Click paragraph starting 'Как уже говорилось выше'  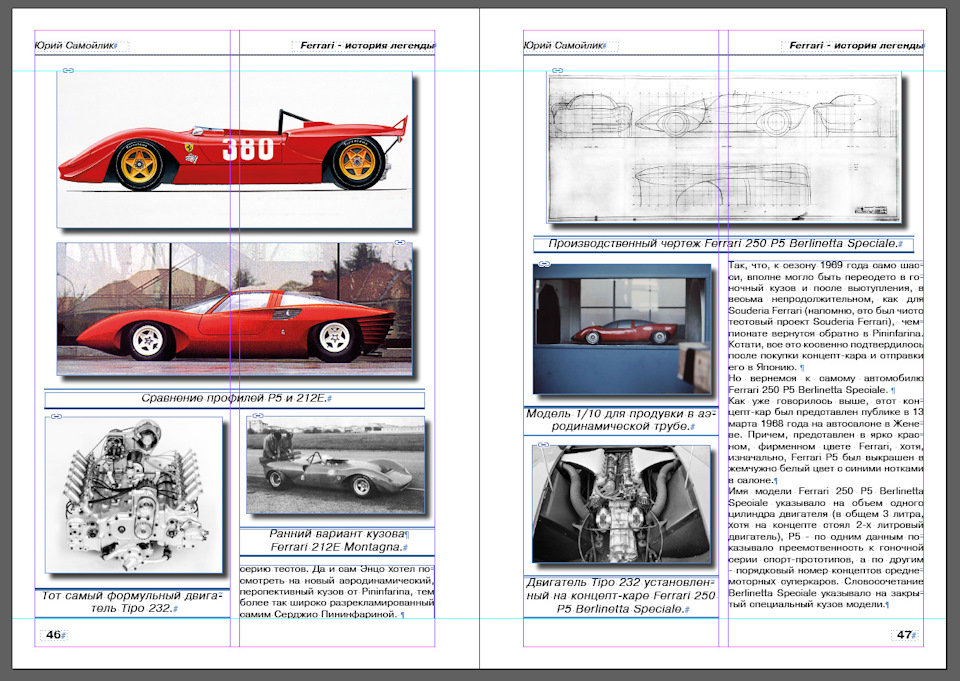[826, 440]
